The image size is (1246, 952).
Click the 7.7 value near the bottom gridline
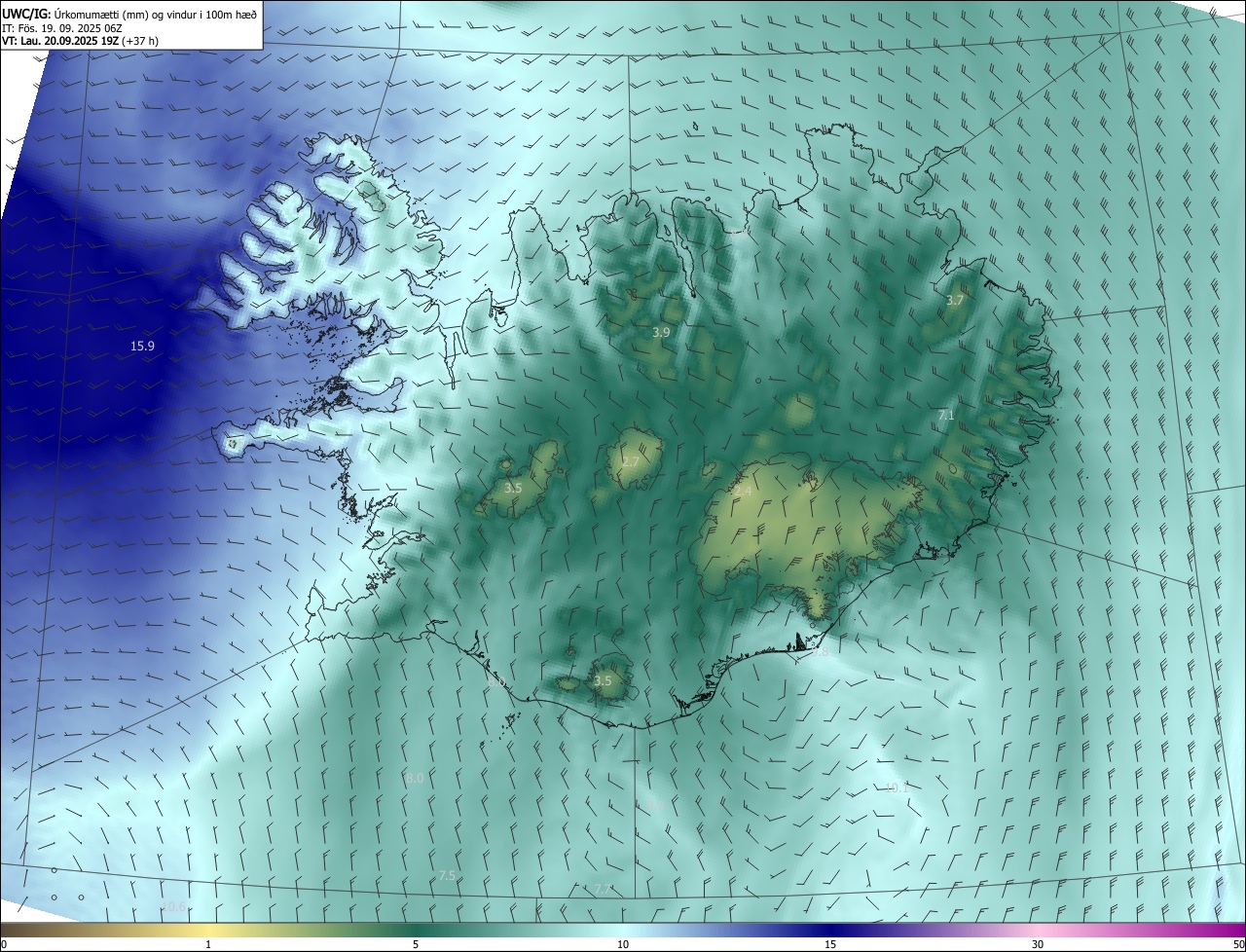[x=603, y=889]
